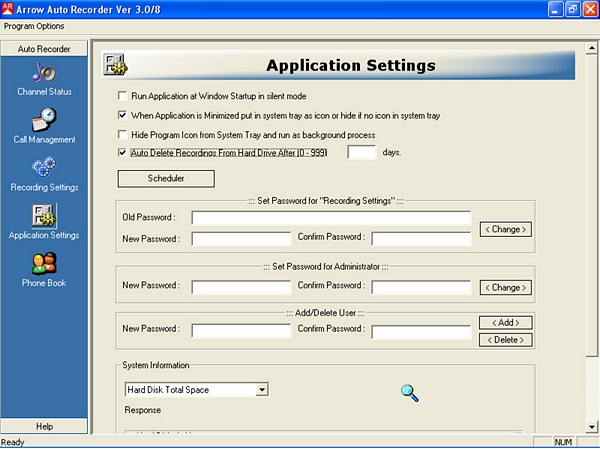Click the magnifying glass in System Information
This screenshot has height=449, width=600.
409,393
